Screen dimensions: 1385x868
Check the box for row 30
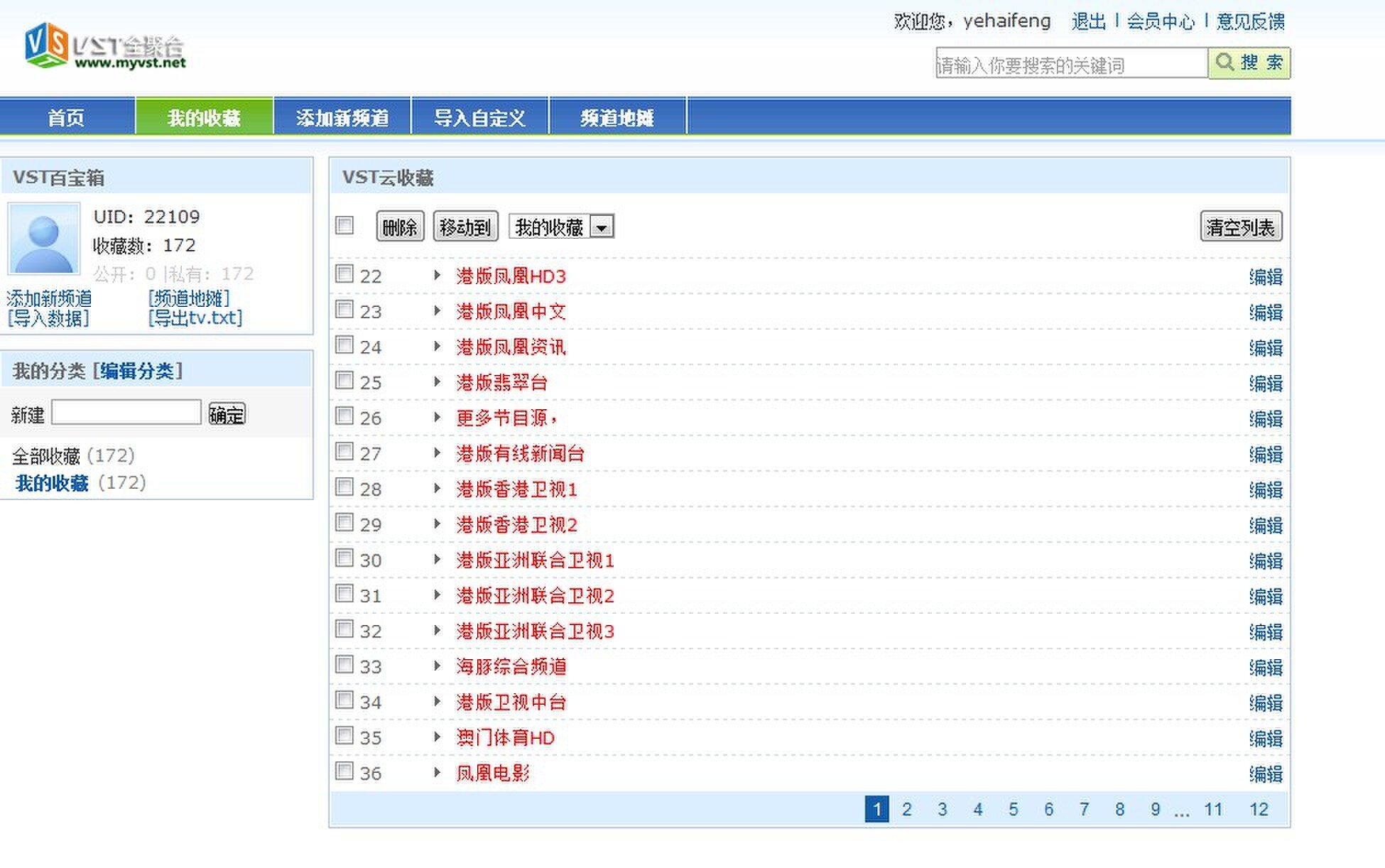pos(344,558)
